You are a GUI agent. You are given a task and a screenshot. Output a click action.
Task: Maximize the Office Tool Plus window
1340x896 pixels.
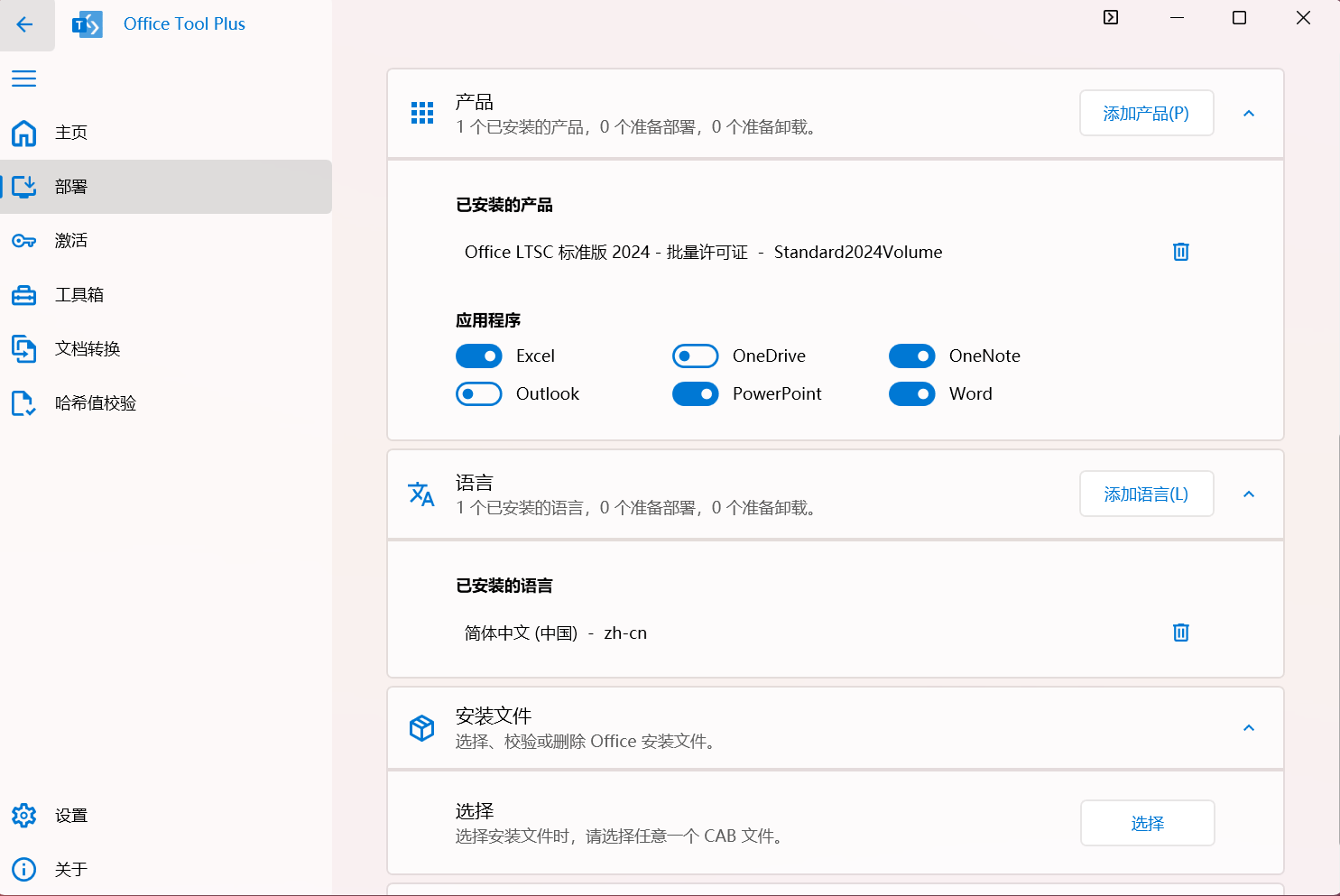click(1239, 17)
